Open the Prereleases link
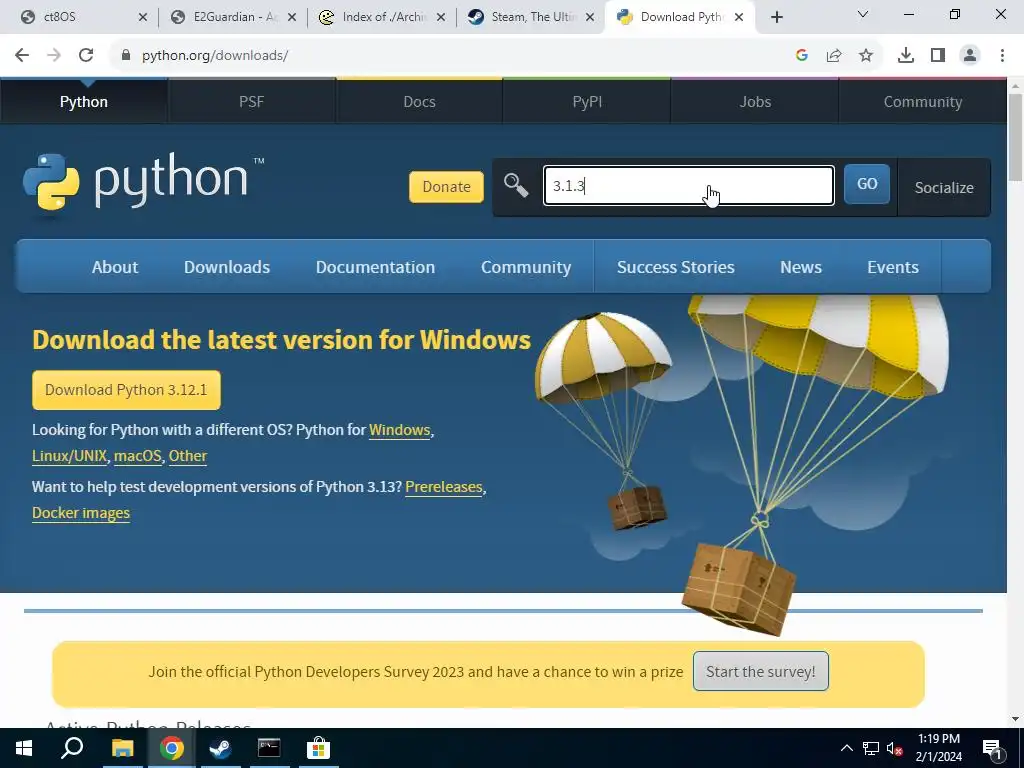 [443, 487]
